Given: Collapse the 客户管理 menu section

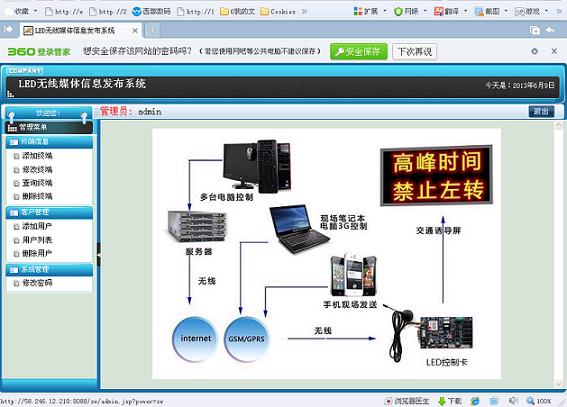Looking at the screenshot, I should pyautogui.click(x=49, y=213).
